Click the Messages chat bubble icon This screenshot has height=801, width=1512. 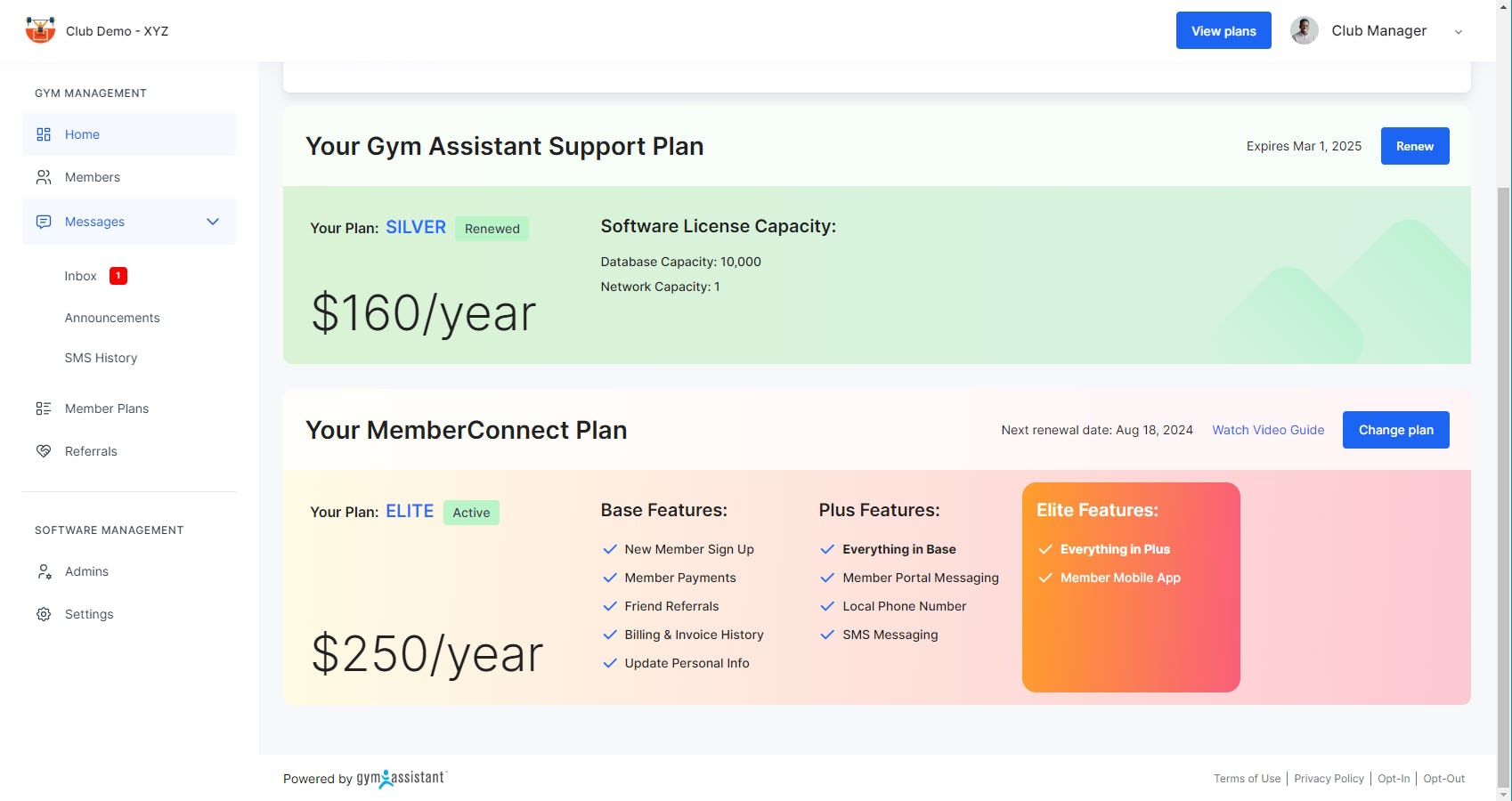[43, 221]
